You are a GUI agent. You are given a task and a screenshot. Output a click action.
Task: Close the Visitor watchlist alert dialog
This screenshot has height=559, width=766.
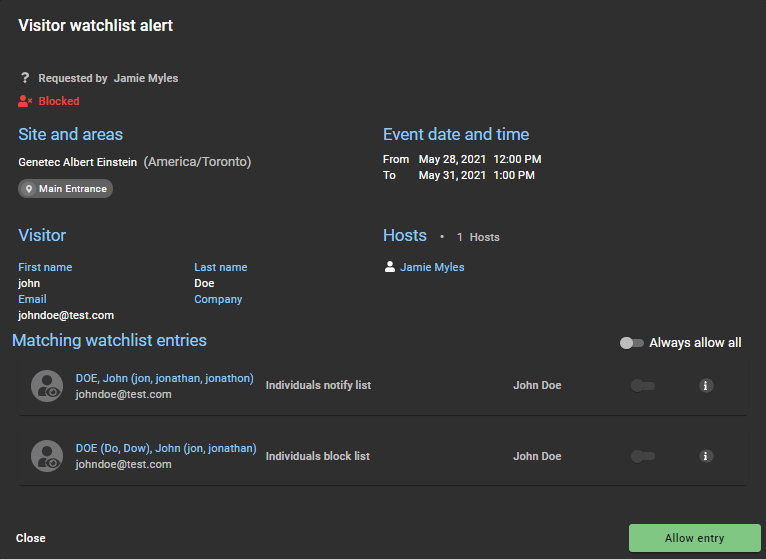tap(31, 538)
